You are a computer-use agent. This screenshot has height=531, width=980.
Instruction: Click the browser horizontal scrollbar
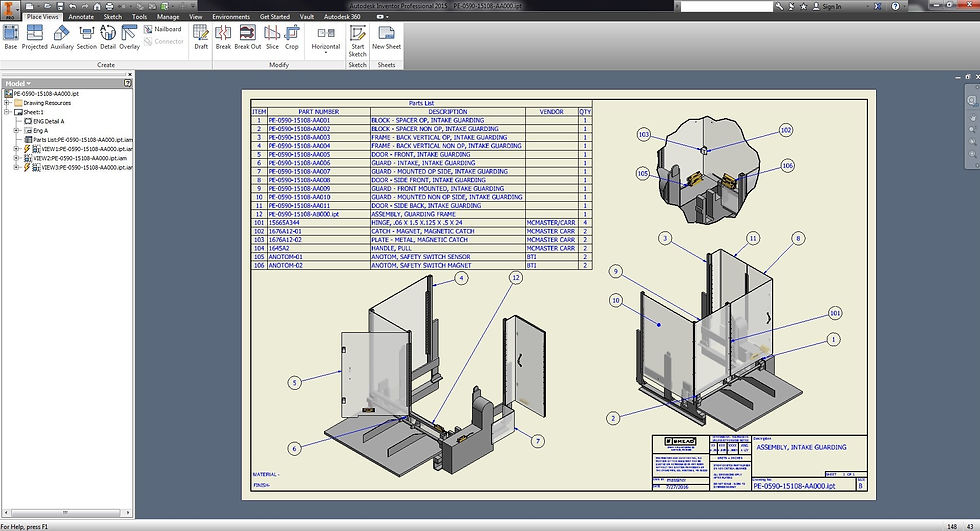click(x=67, y=513)
